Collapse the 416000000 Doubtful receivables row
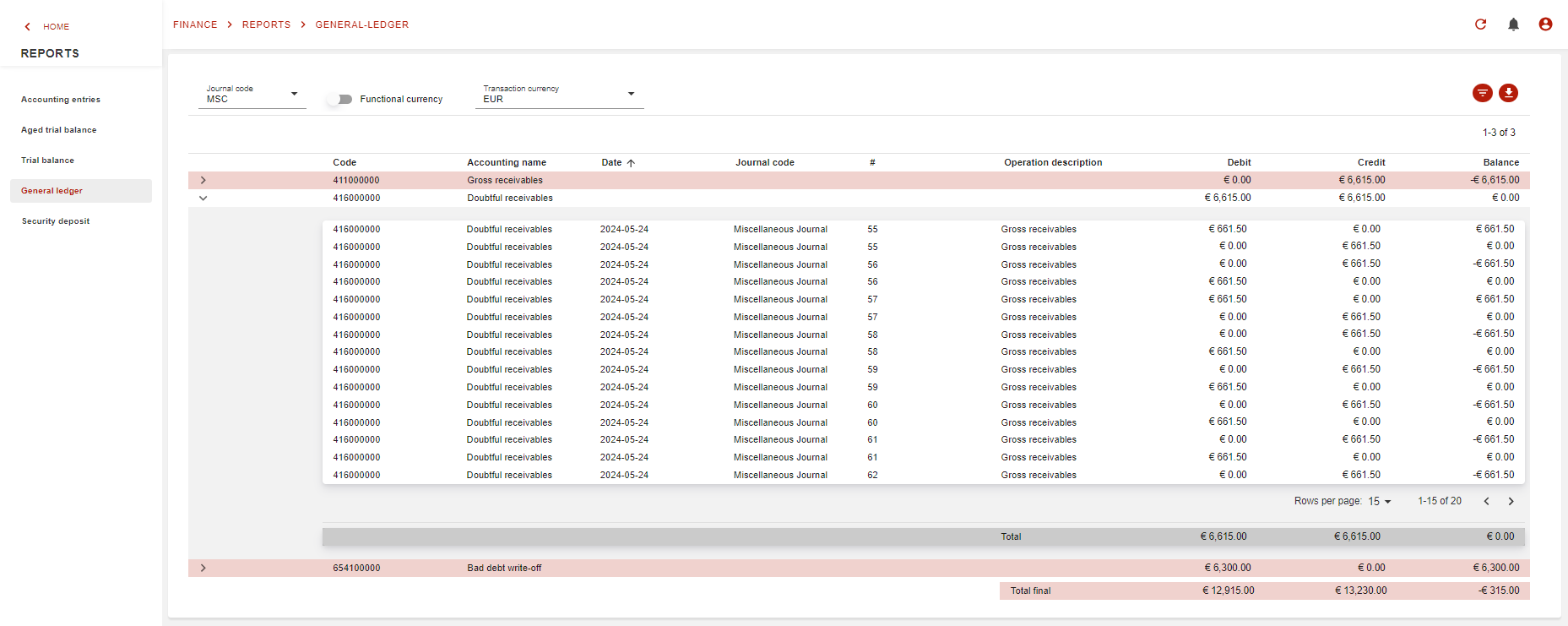The height and width of the screenshot is (626, 1568). [x=203, y=198]
